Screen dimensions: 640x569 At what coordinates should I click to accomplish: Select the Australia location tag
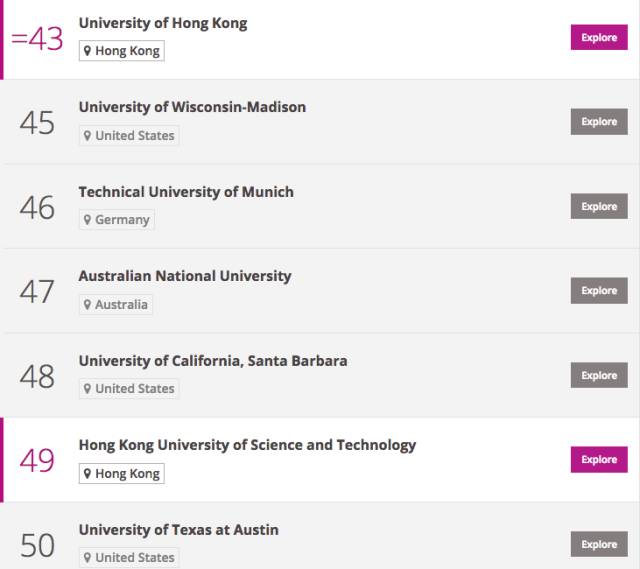116,305
